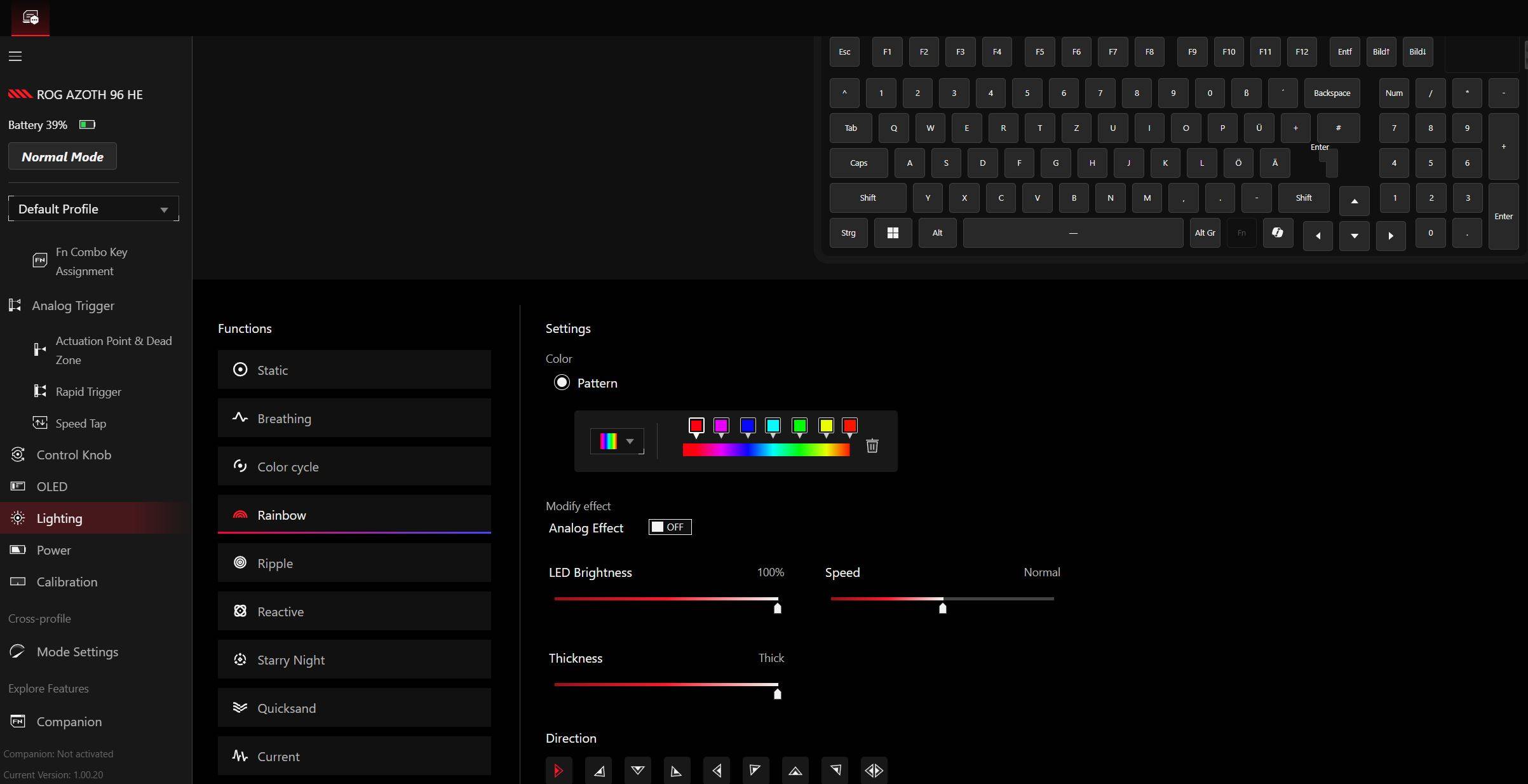The height and width of the screenshot is (784, 1528).
Task: Click the Normal Mode button
Action: tap(62, 157)
